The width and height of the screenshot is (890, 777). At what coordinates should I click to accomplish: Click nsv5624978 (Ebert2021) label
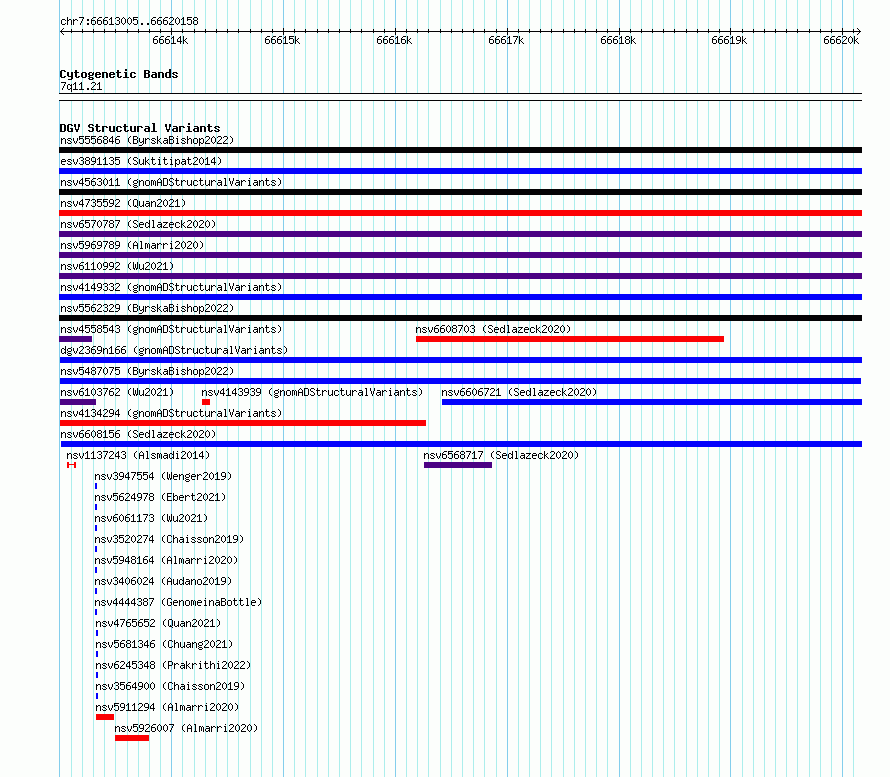tap(160, 497)
